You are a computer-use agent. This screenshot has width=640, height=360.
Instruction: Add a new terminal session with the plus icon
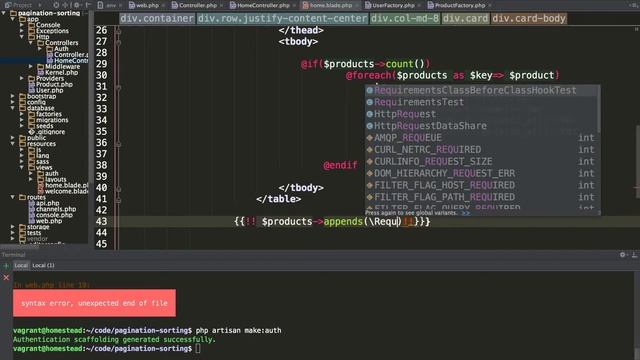[x=6, y=266]
